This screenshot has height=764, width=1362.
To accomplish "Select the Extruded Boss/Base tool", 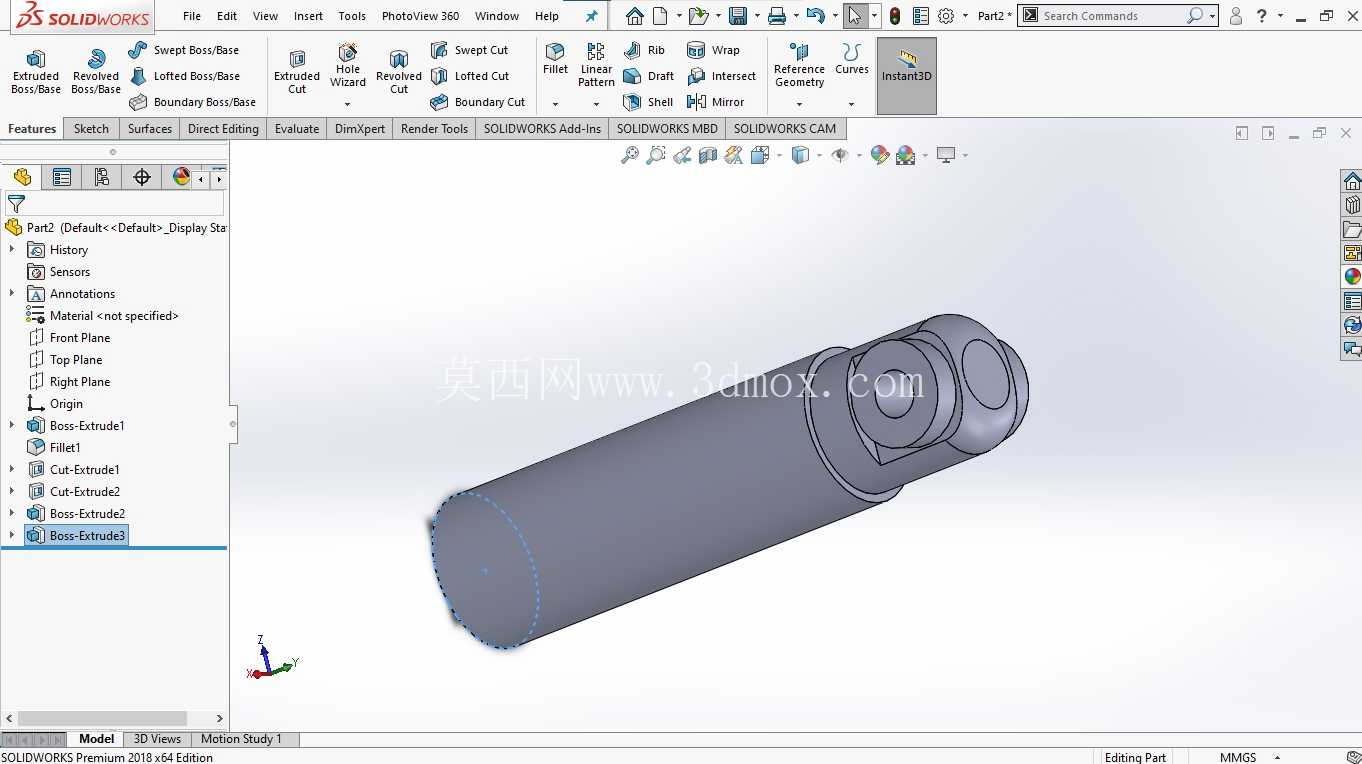I will point(36,72).
